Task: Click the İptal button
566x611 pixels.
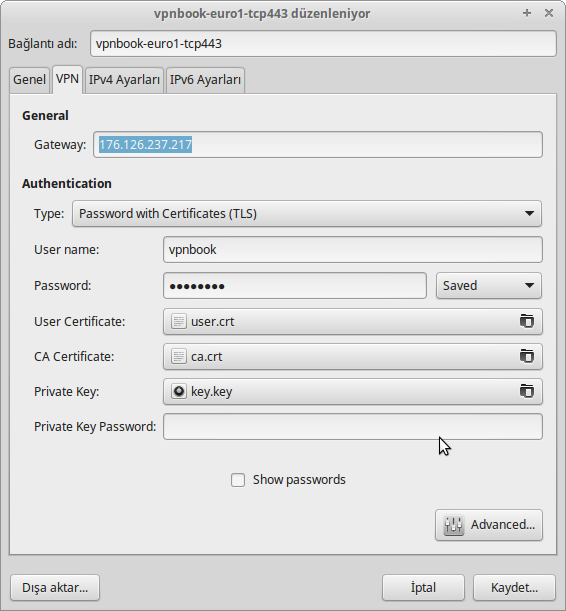Action: pos(423,588)
